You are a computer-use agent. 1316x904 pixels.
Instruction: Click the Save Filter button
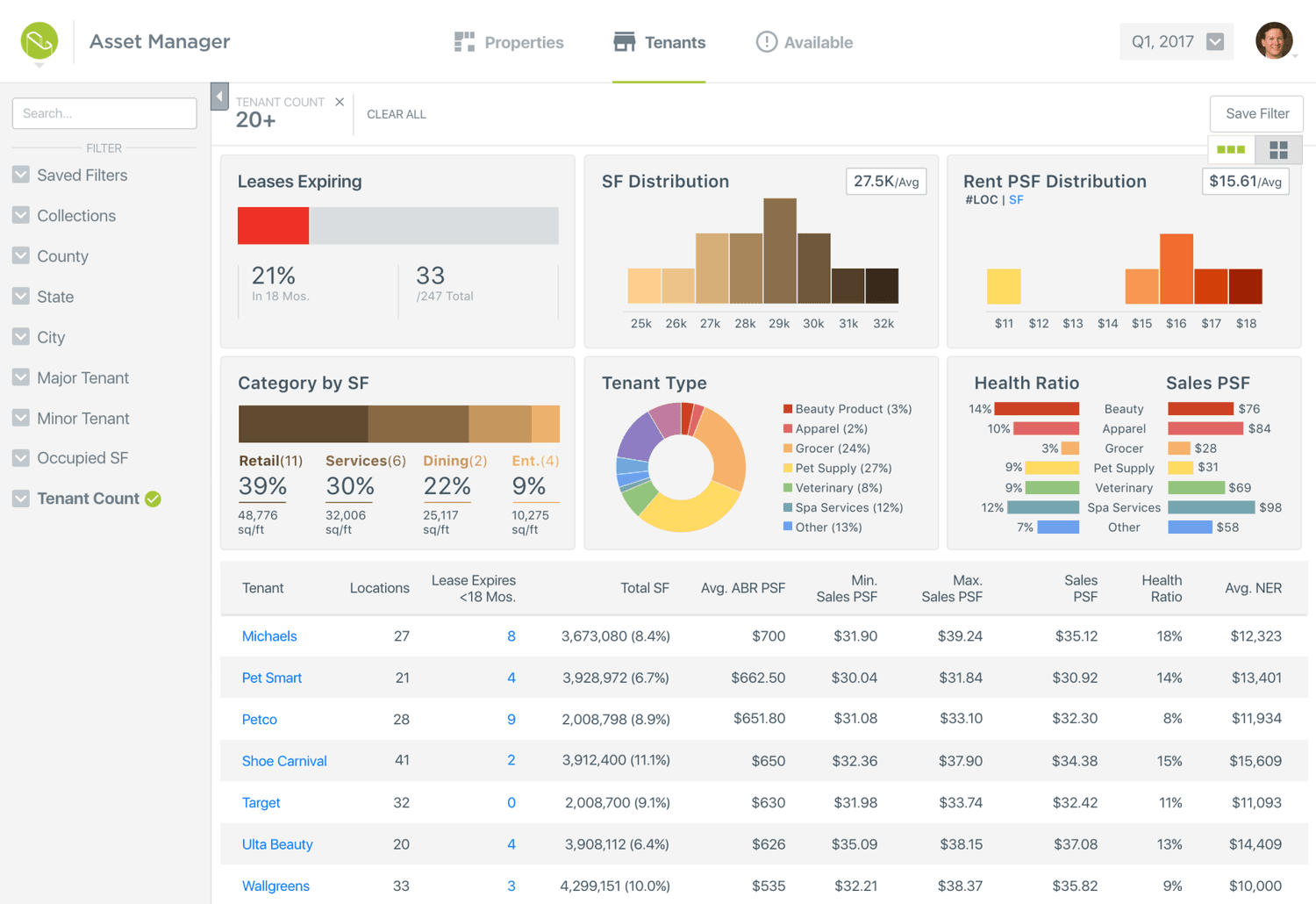coord(1256,113)
